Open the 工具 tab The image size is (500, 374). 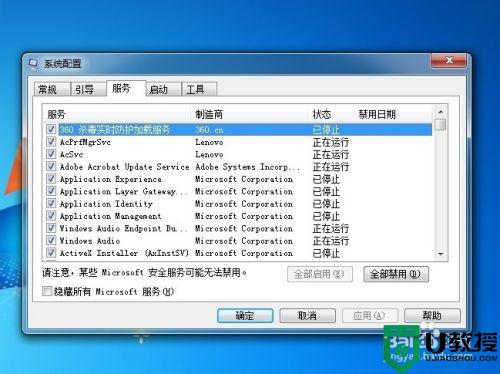click(x=199, y=90)
